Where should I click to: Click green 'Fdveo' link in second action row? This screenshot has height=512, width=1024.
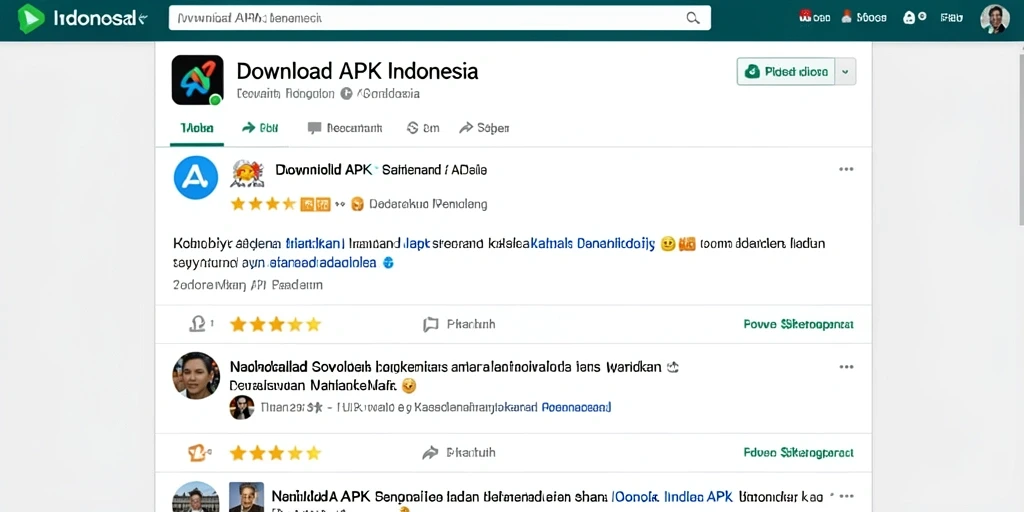click(798, 453)
